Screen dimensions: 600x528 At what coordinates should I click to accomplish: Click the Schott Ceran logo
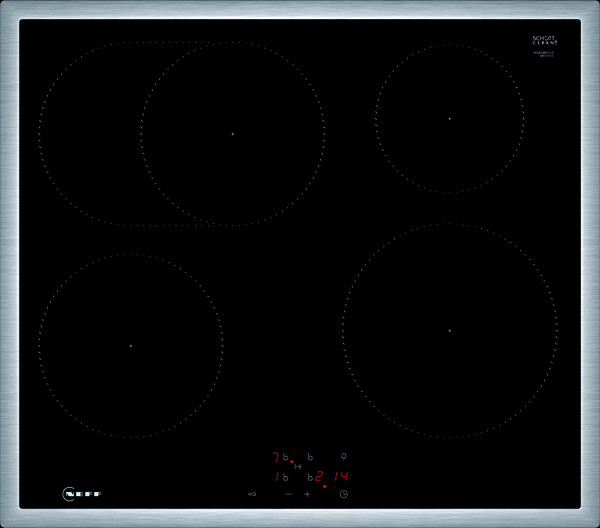(543, 42)
